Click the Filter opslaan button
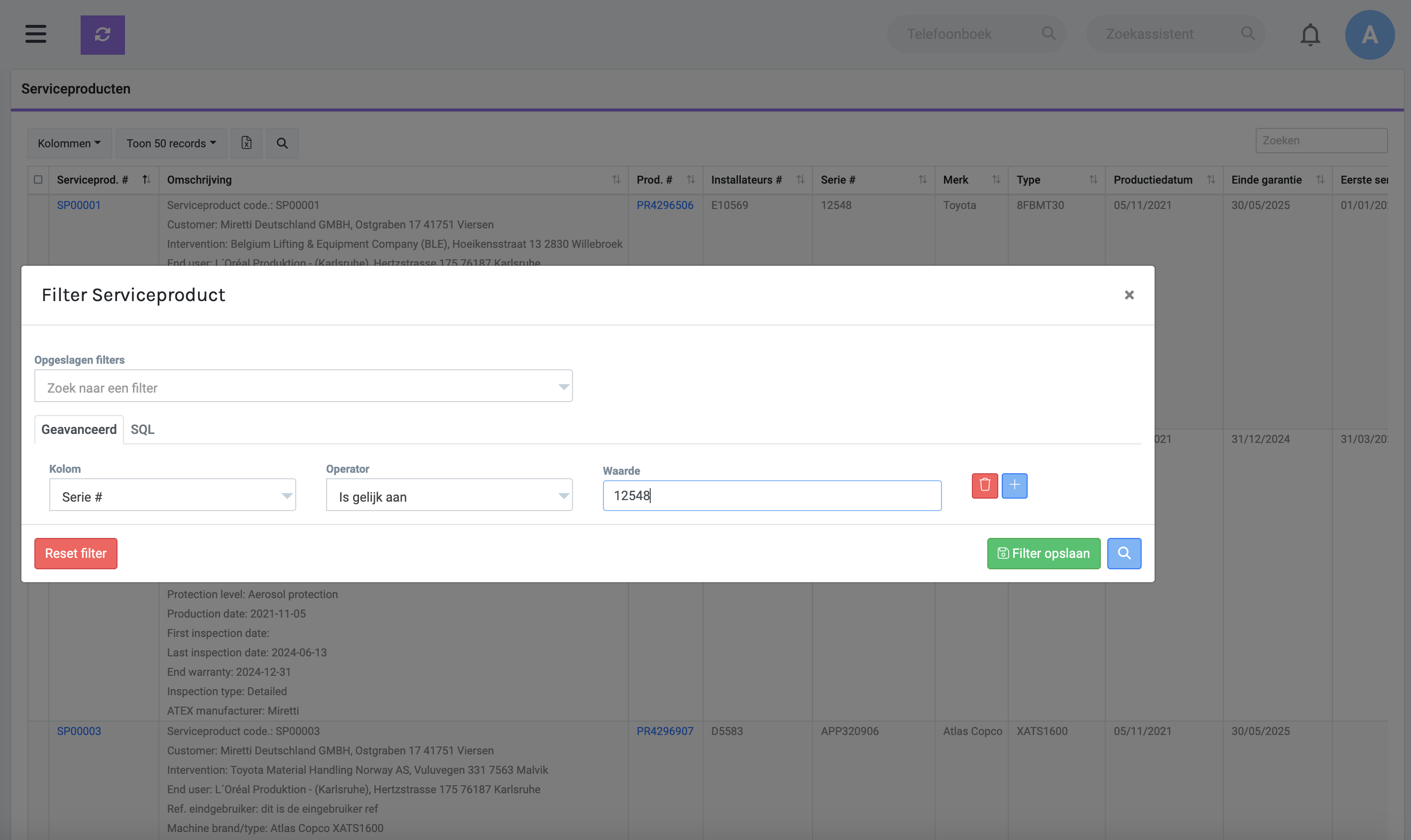 (1044, 553)
